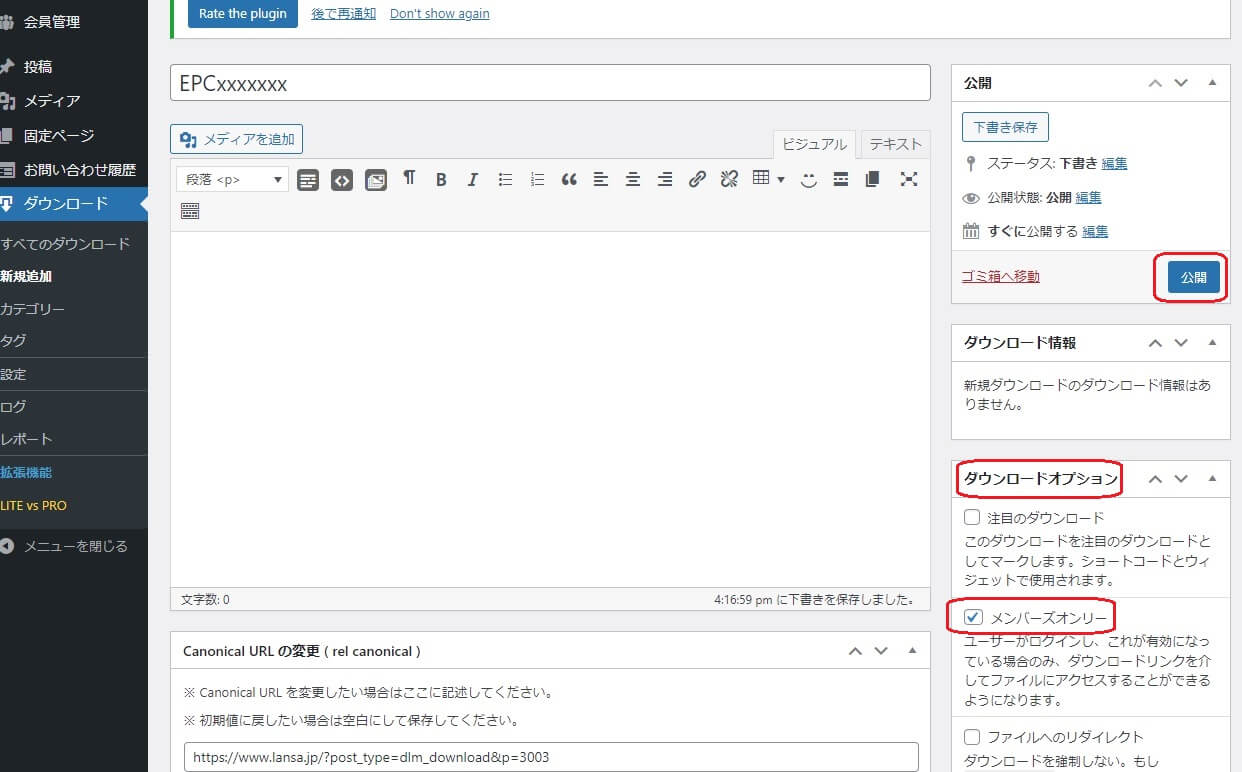Toggle the toolbar with keyboard icon
1242x772 pixels.
190,211
